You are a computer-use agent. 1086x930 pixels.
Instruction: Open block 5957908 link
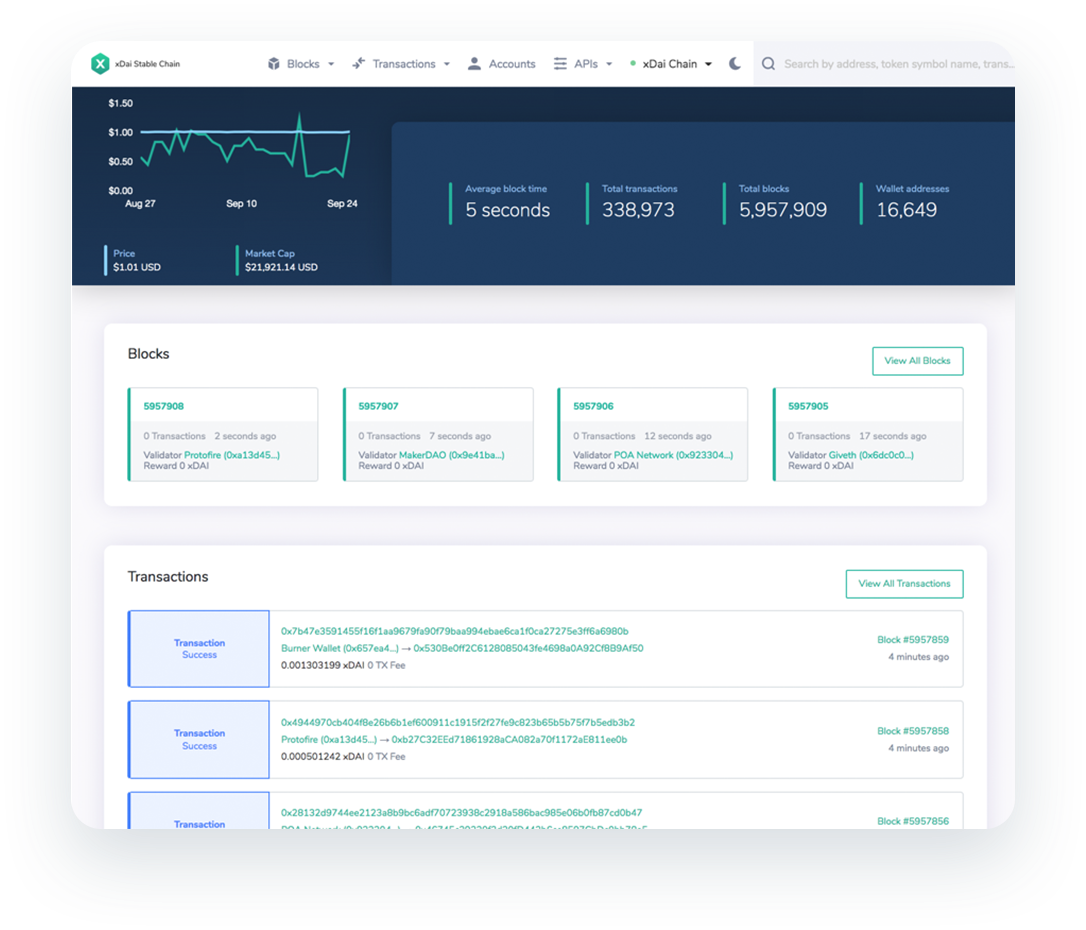tap(164, 407)
